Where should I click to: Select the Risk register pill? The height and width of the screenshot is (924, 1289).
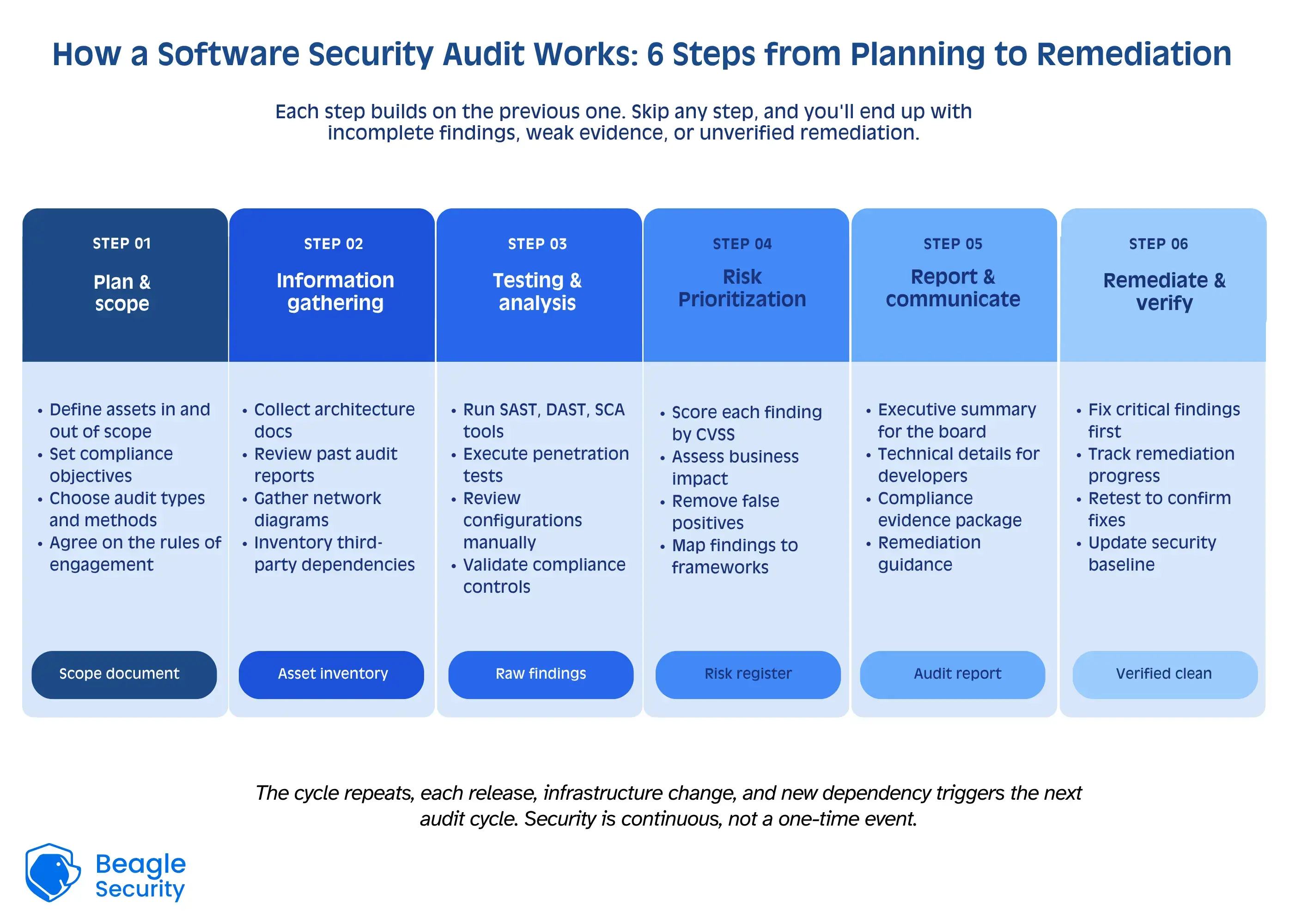pos(748,675)
